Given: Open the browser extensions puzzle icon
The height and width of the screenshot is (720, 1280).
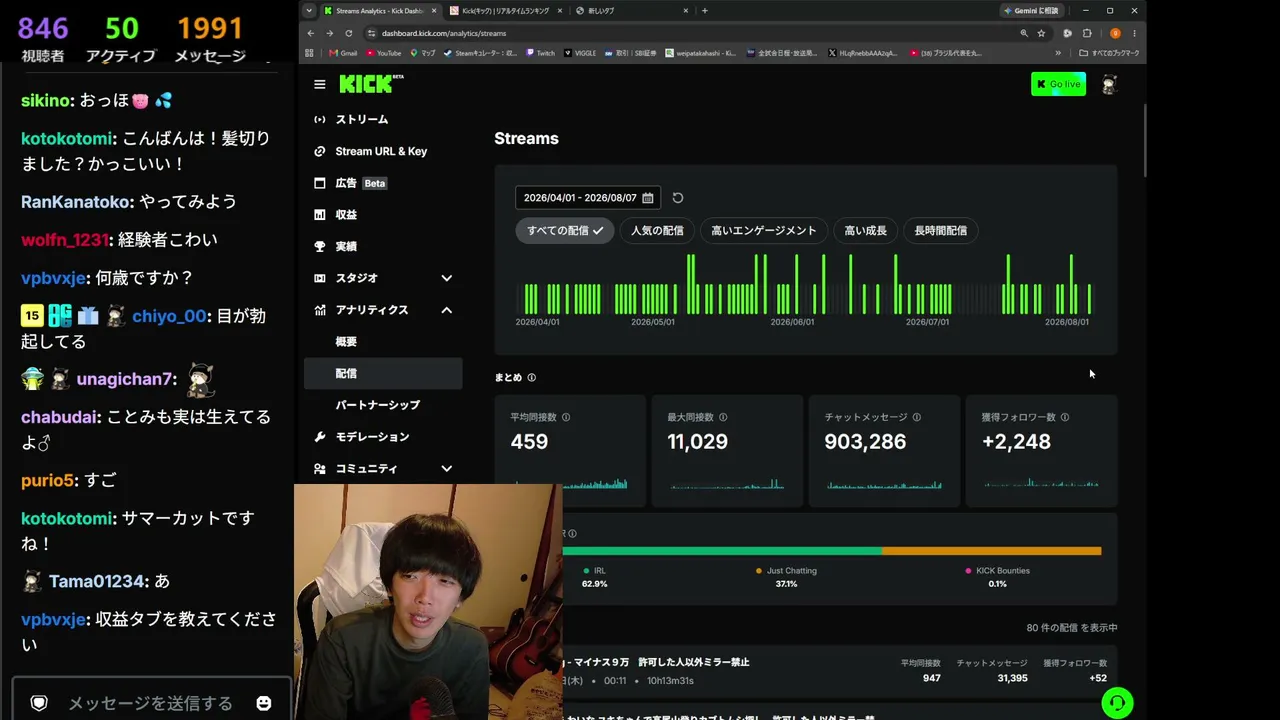Looking at the screenshot, I should [1087, 33].
